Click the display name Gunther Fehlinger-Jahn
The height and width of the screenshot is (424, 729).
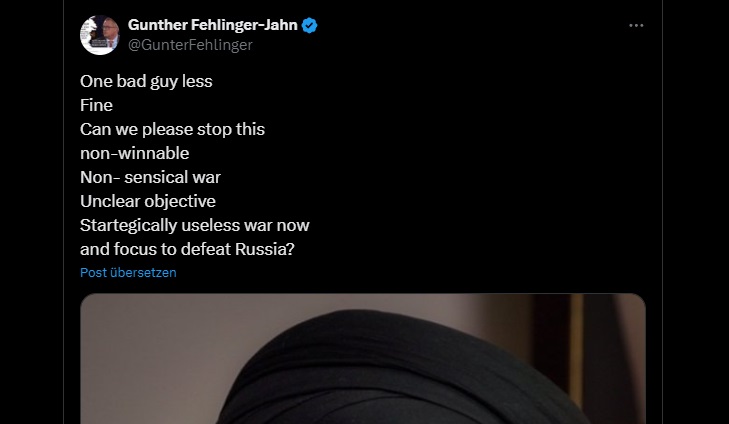point(212,25)
